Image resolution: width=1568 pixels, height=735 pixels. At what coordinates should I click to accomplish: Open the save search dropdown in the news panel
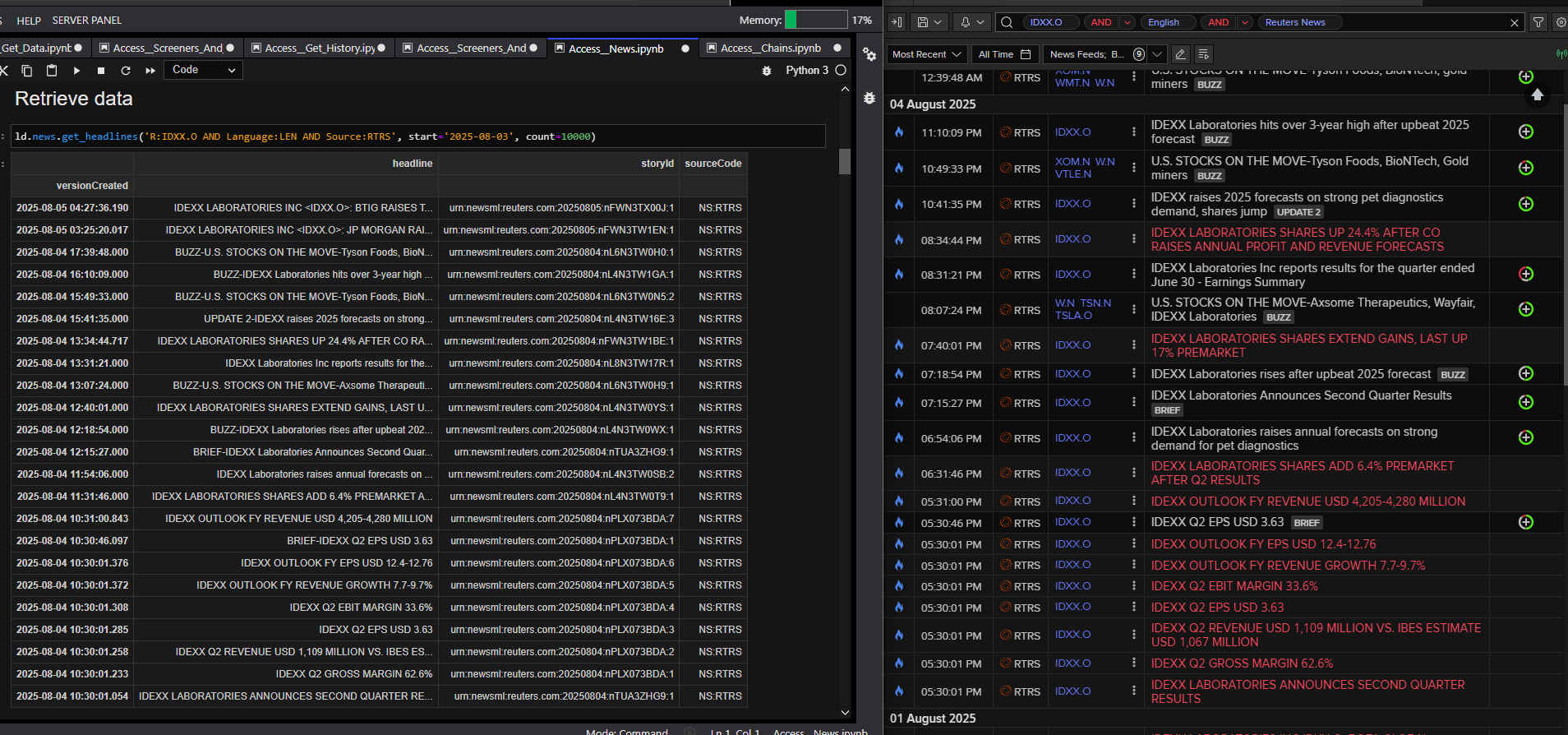coord(929,22)
